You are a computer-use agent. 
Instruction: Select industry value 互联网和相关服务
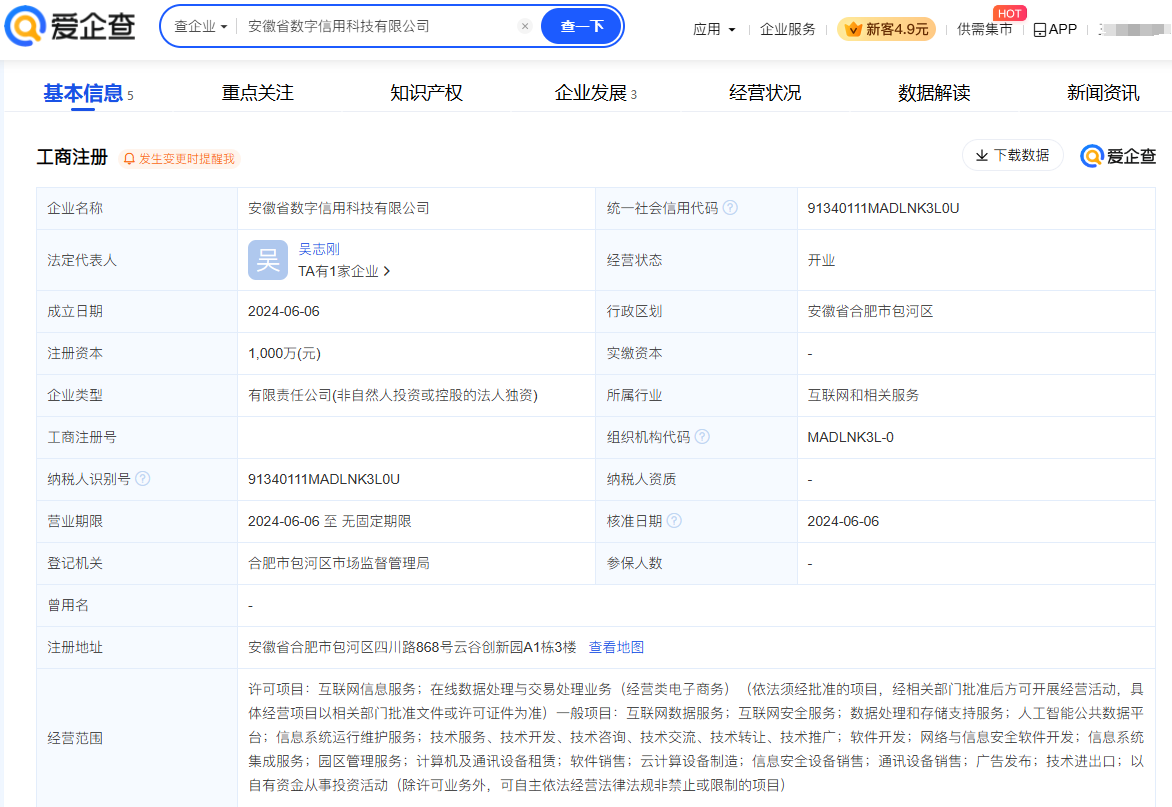(x=863, y=395)
